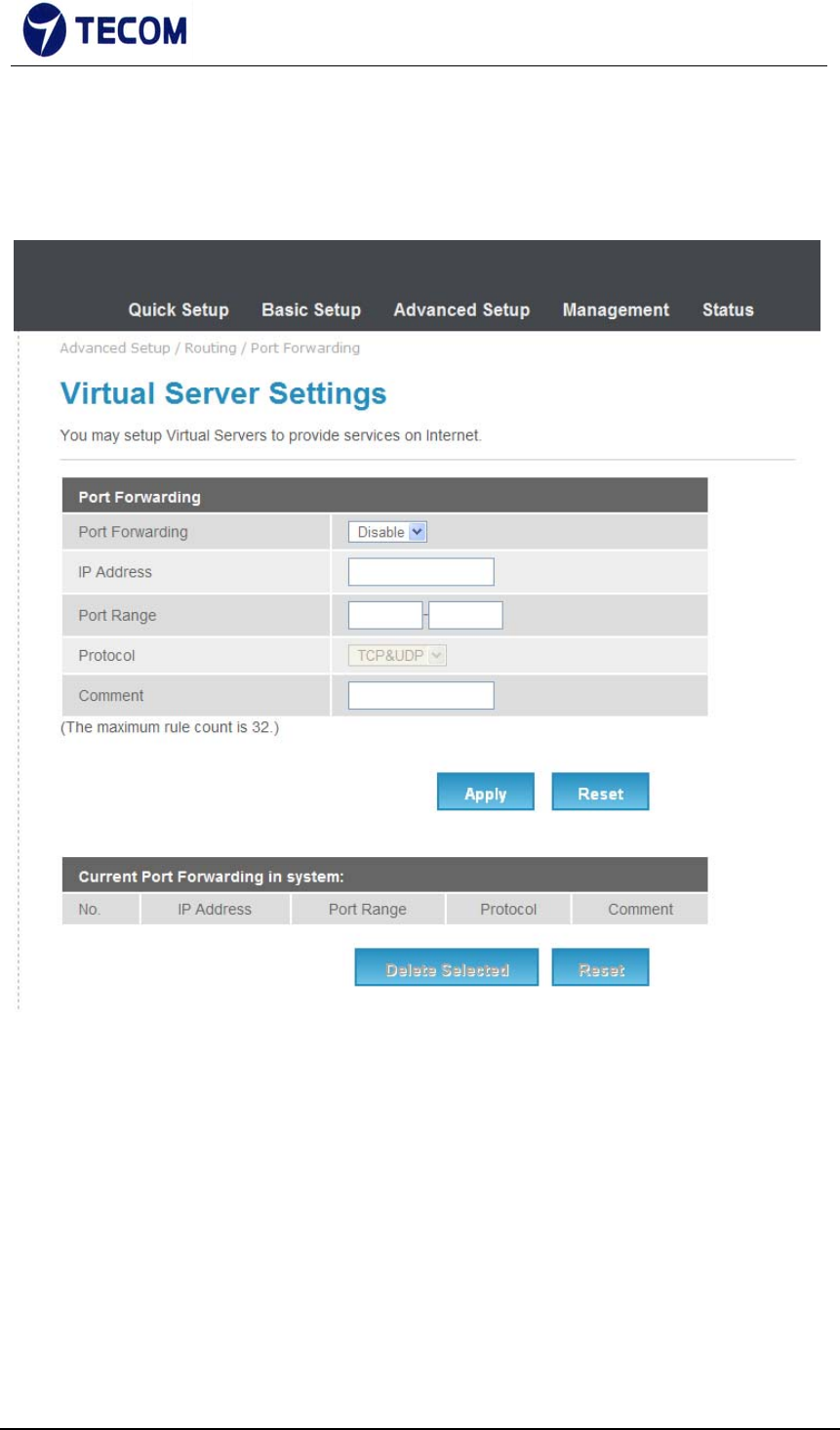
Task: Click the Delete Selected button
Action: (447, 968)
